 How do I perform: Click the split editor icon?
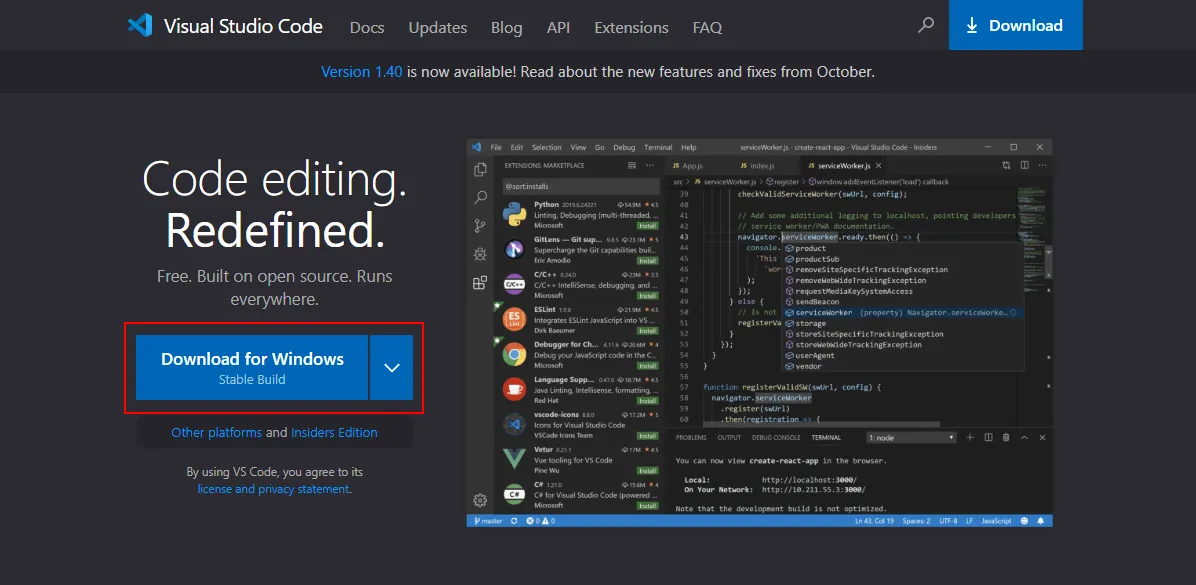point(1024,166)
